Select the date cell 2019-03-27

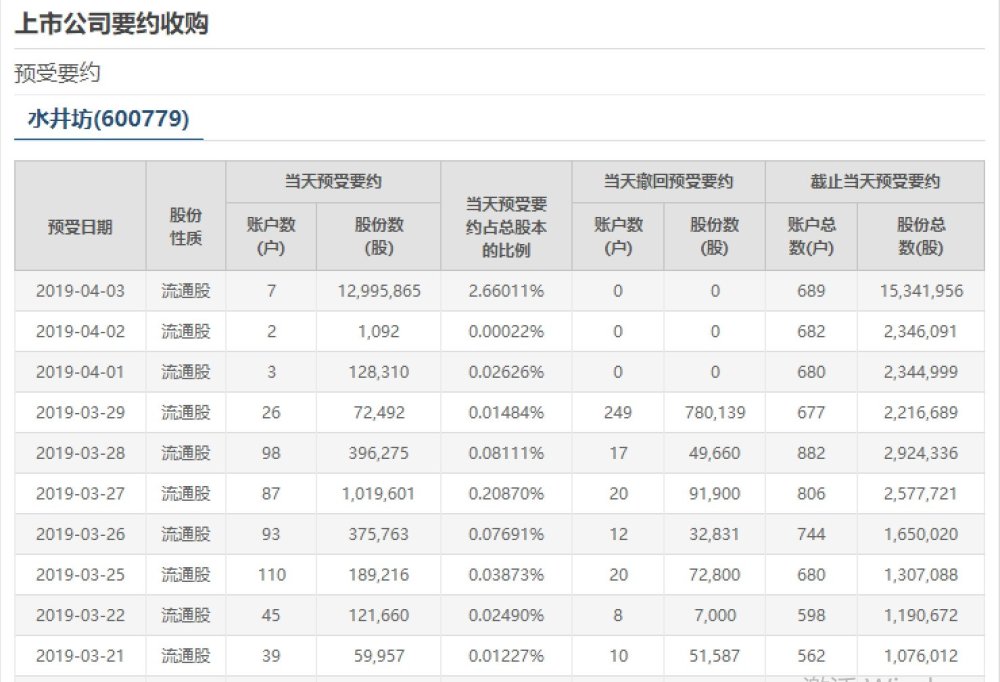tap(80, 494)
